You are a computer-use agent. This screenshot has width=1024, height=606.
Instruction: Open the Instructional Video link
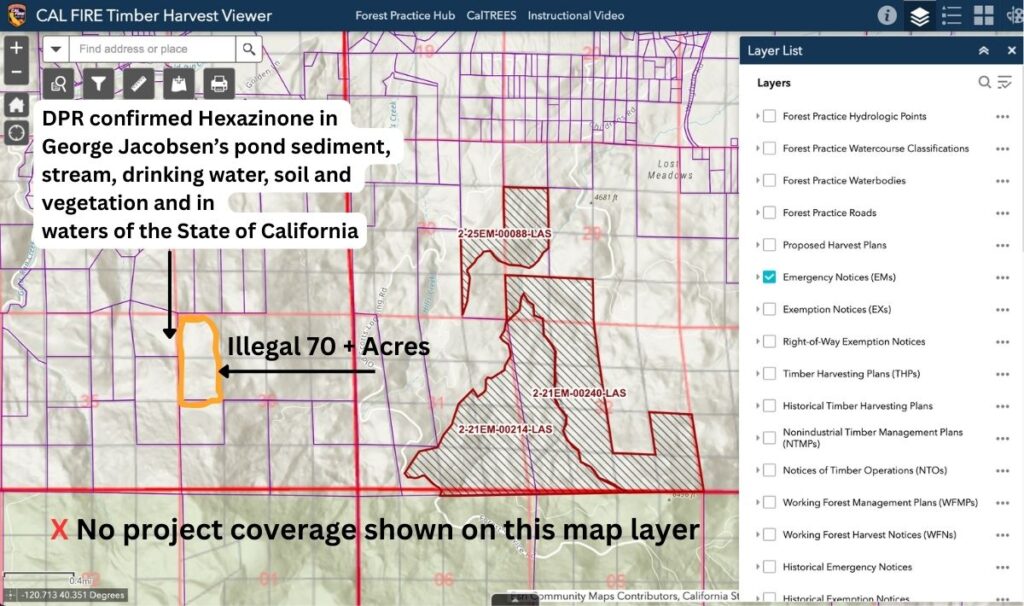(576, 16)
